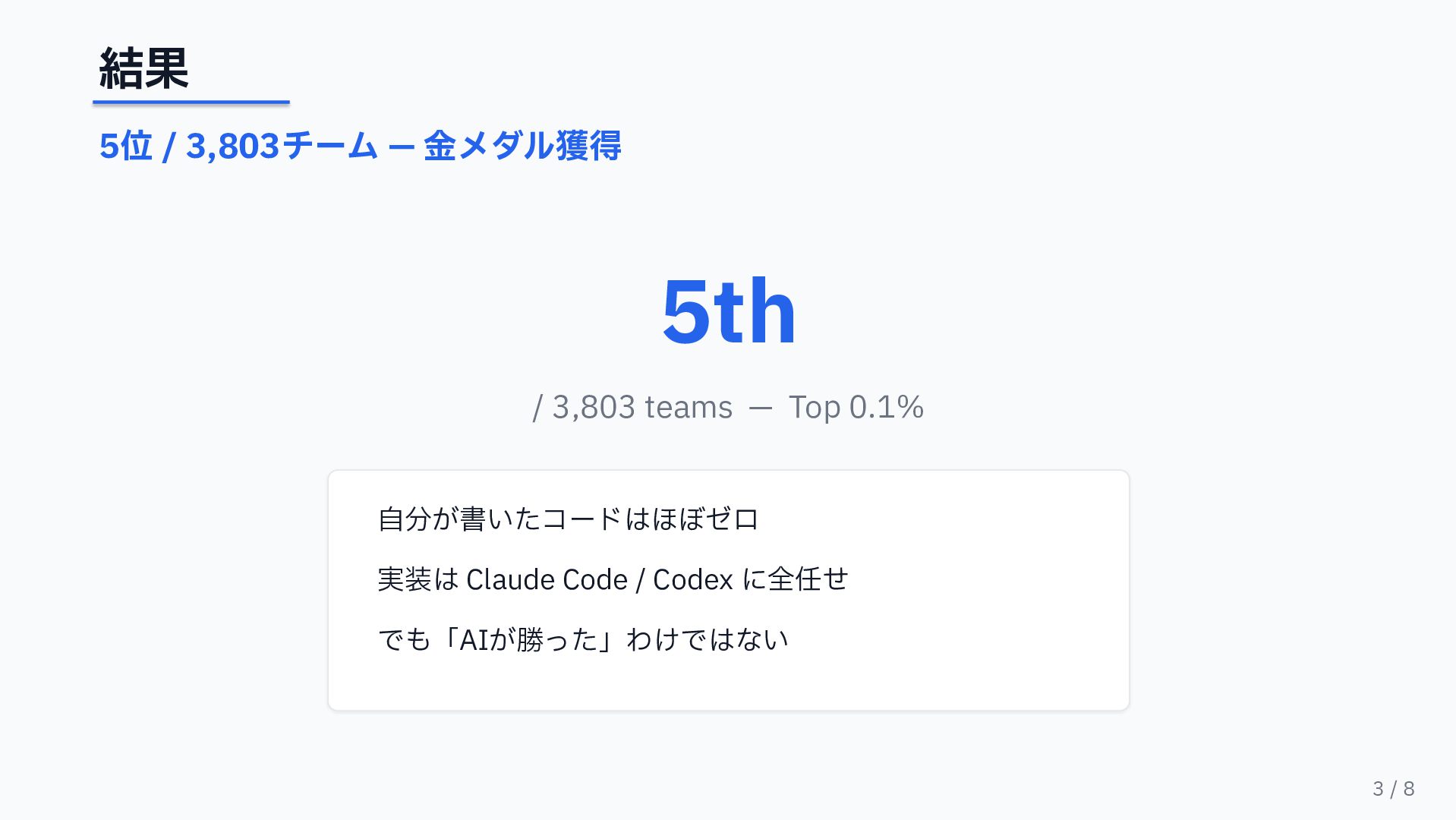Select the 金メダル獲得 text in the subtitle

522,146
